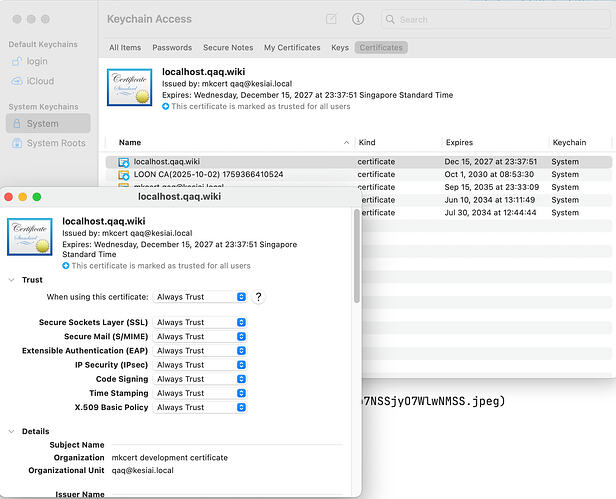Switch to Keys tab

click(x=340, y=48)
